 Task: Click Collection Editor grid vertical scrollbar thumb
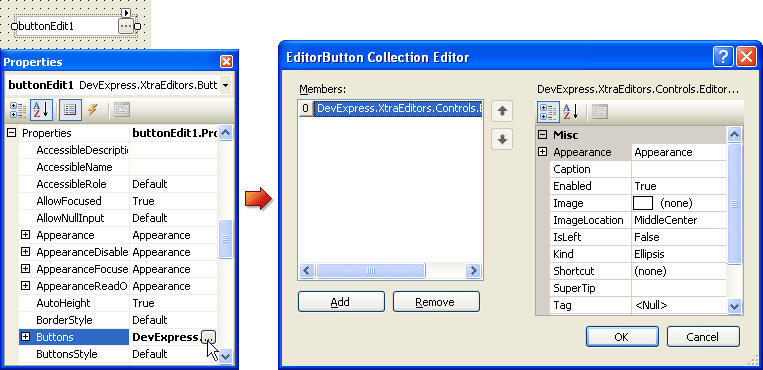(734, 204)
